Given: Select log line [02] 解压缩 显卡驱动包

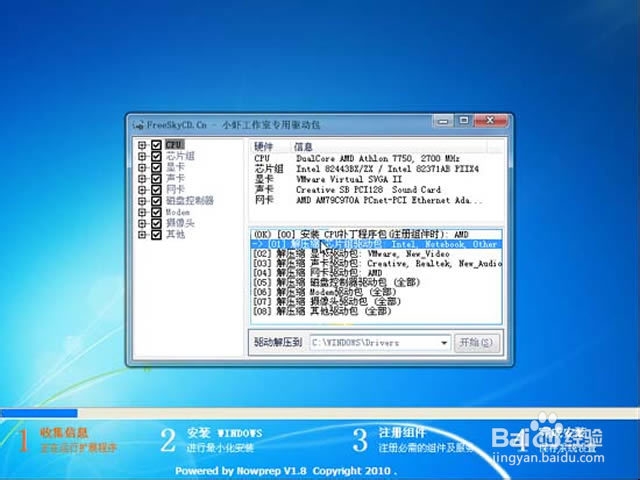Looking at the screenshot, I should click(x=376, y=254).
